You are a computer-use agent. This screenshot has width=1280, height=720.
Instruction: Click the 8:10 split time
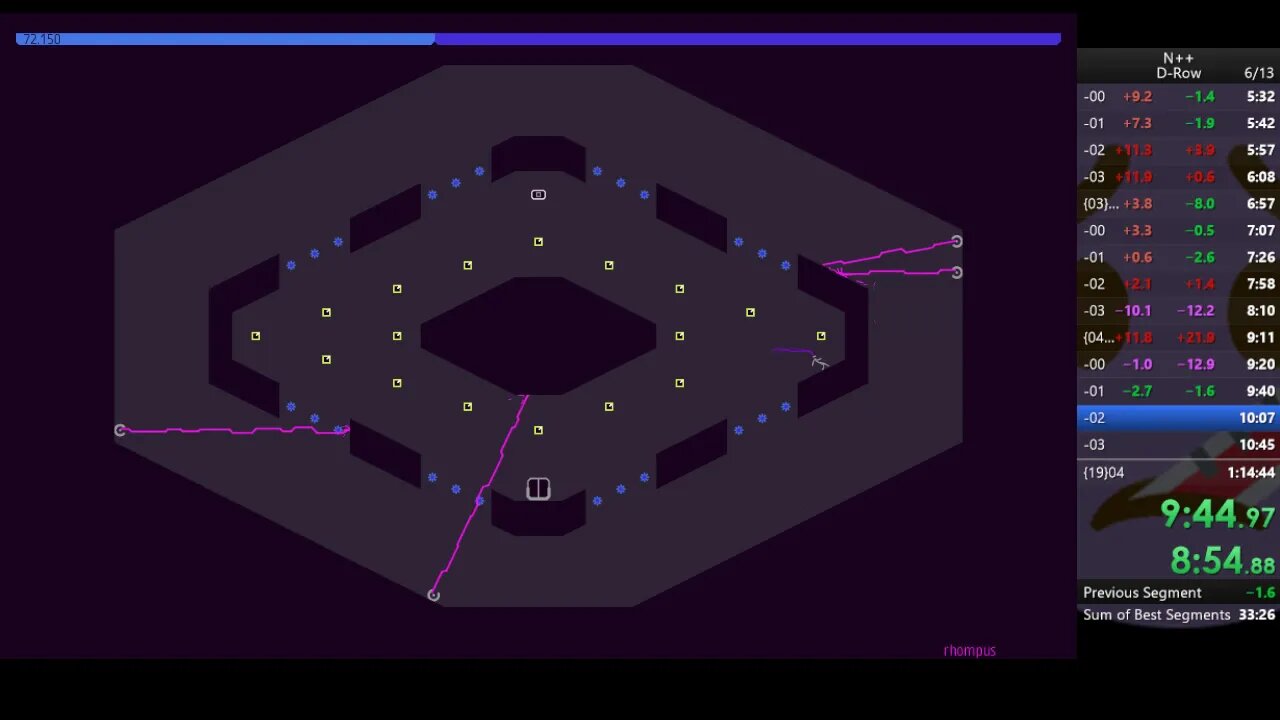coord(1260,311)
